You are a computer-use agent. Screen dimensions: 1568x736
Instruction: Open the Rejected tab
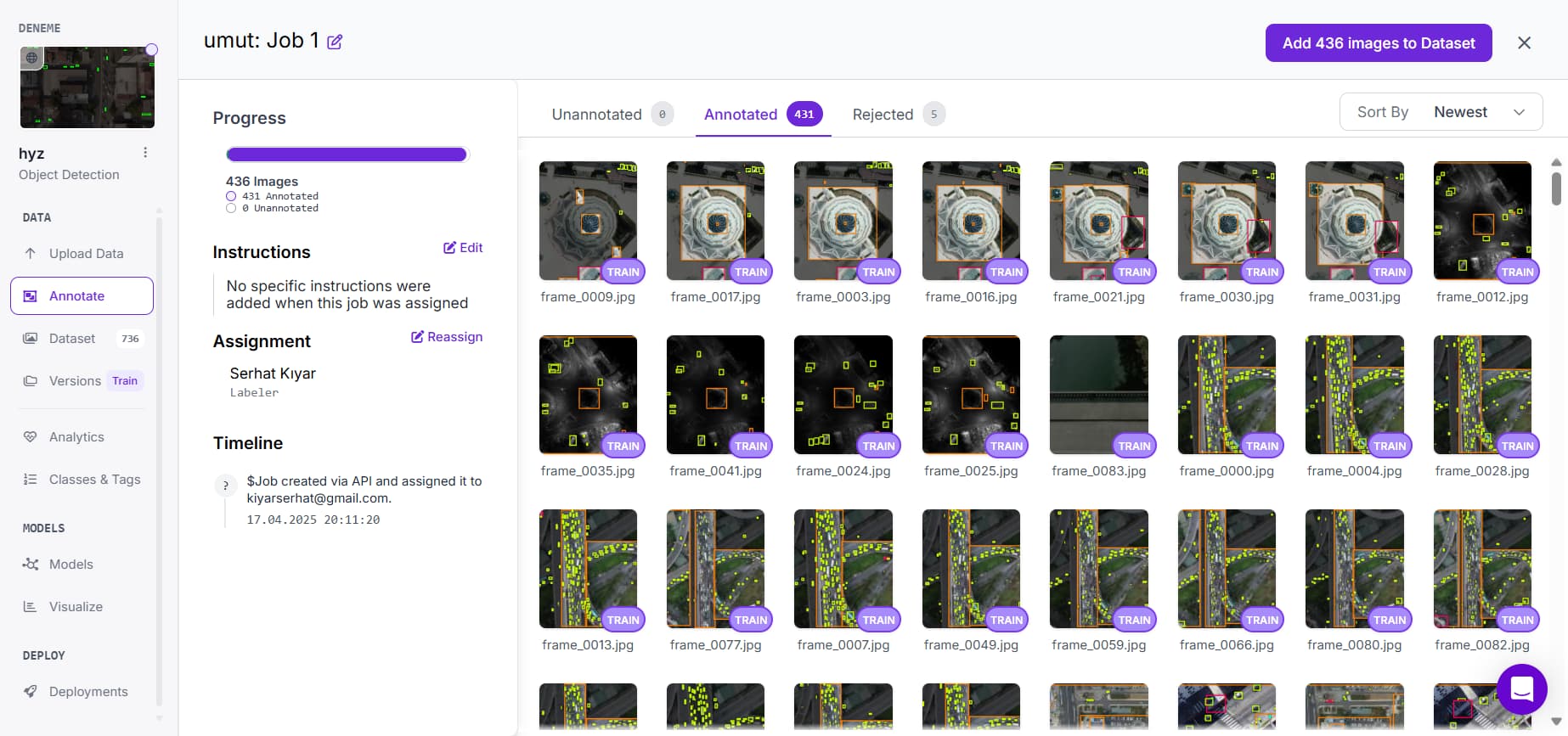898,114
